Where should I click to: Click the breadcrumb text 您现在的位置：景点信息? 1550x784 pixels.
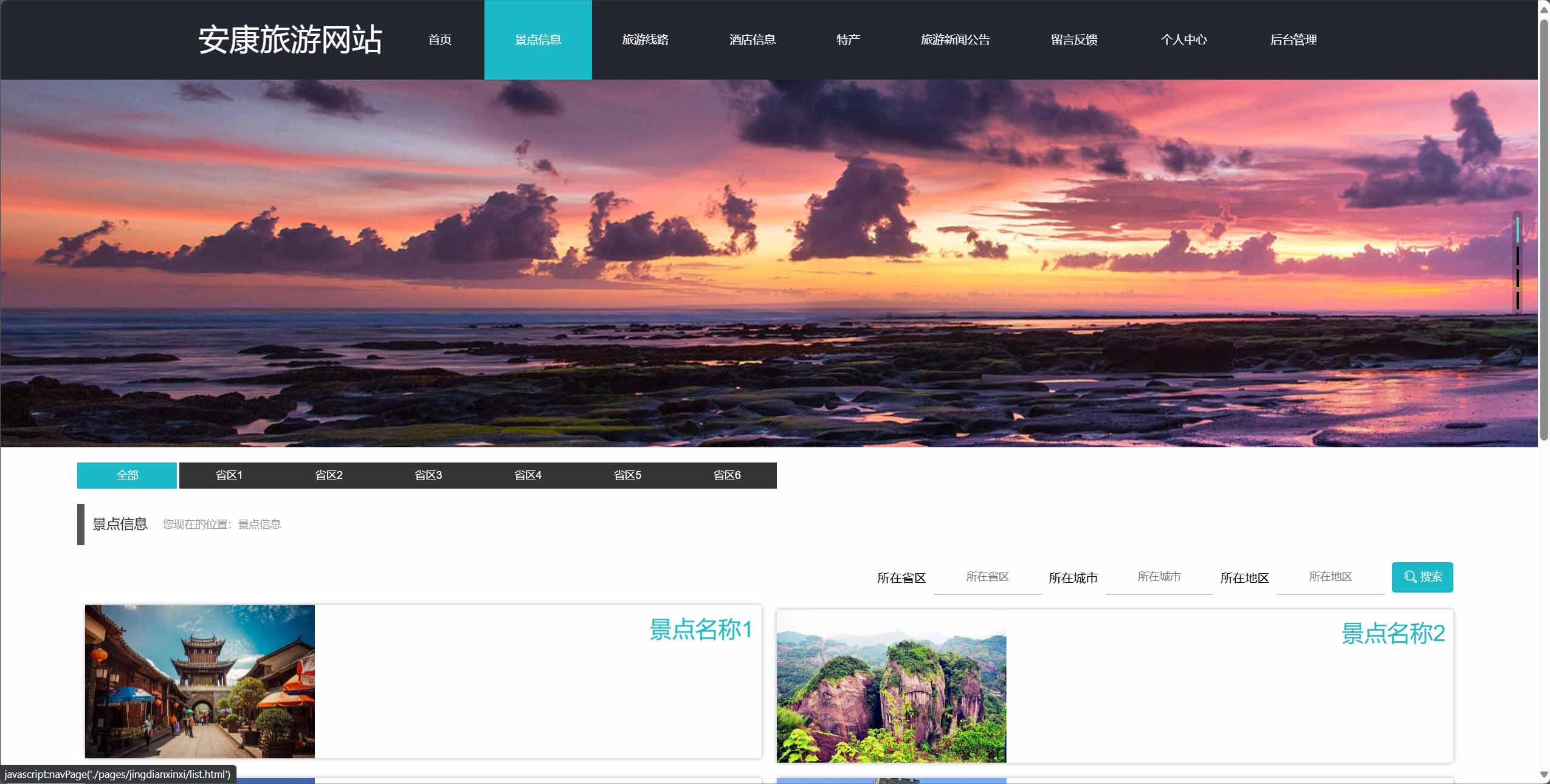coord(222,524)
